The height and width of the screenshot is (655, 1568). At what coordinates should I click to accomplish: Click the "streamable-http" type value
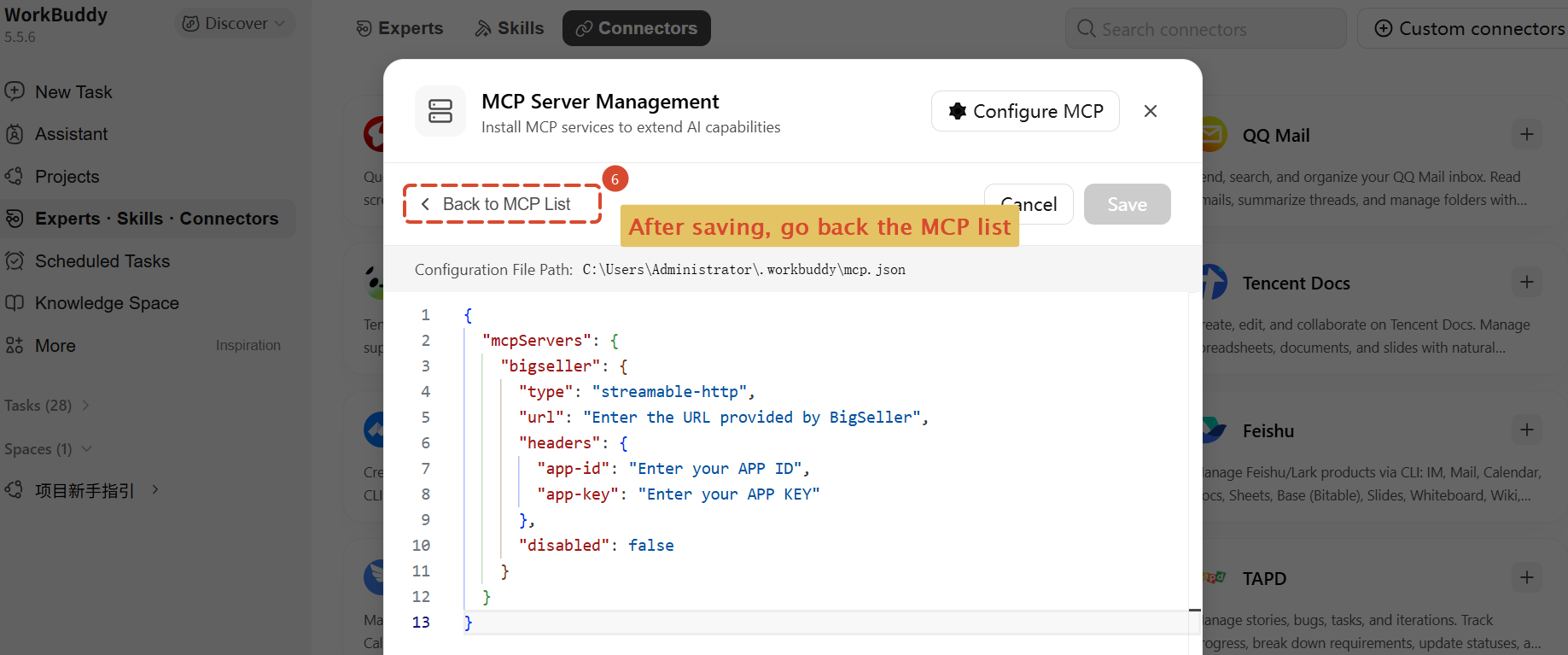coord(670,392)
